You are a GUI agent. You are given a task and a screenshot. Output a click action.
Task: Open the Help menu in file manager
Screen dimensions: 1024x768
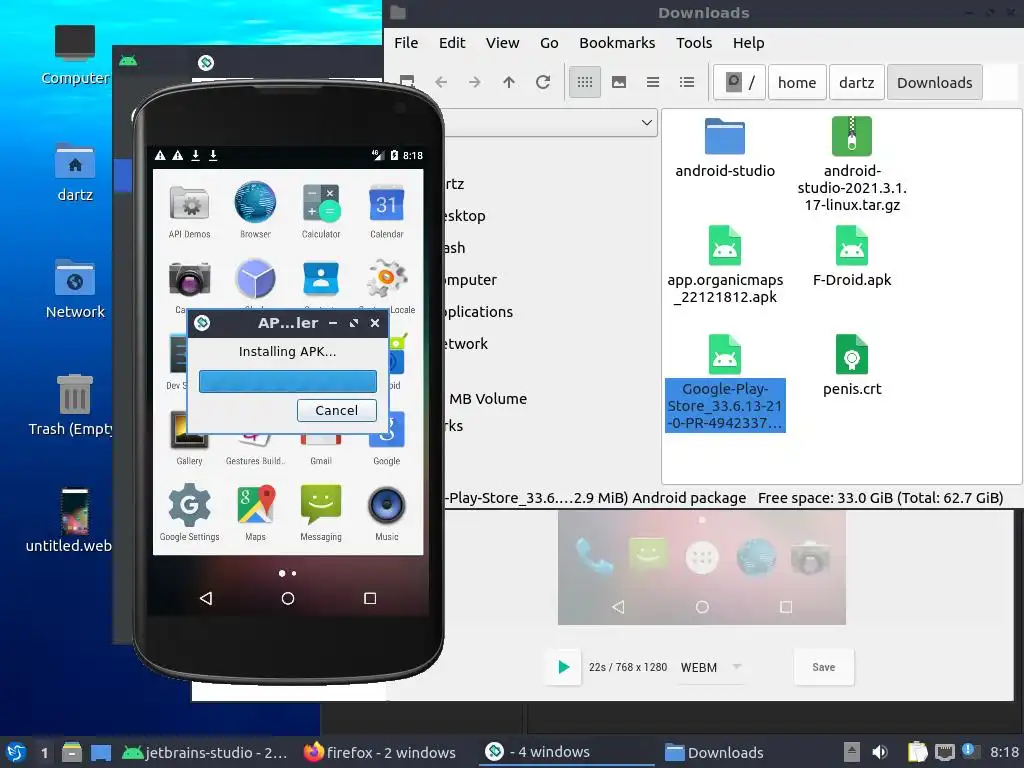(x=748, y=42)
